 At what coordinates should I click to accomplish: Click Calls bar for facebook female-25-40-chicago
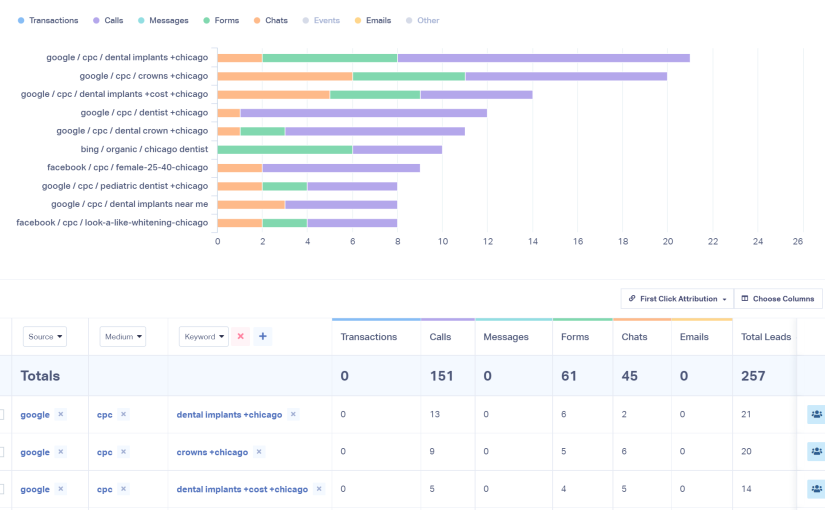click(341, 168)
